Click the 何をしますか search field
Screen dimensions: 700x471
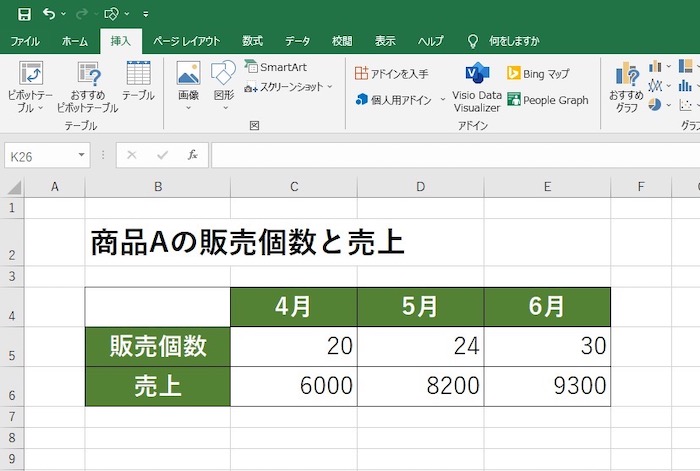(x=514, y=41)
